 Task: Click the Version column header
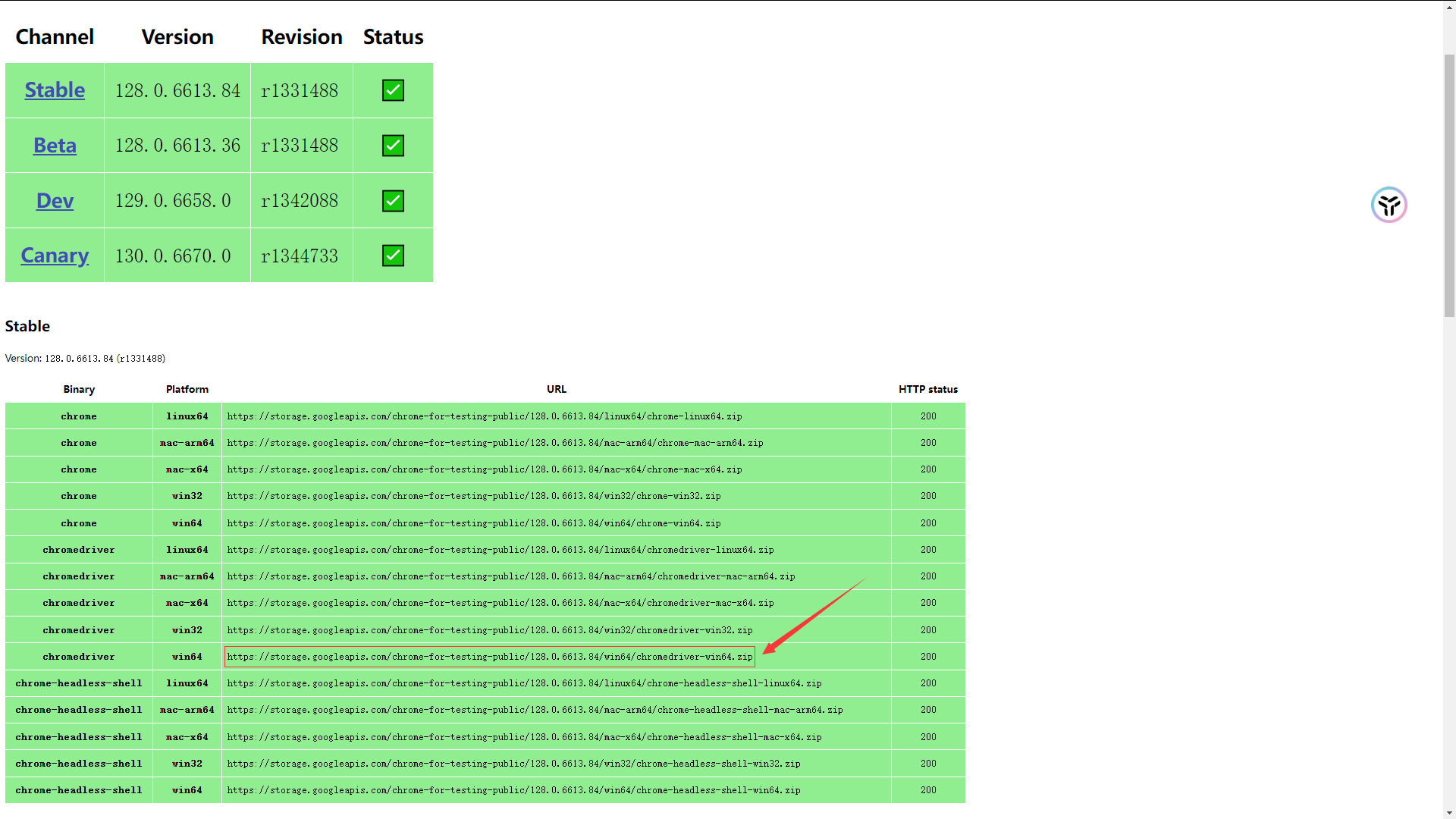[x=177, y=36]
